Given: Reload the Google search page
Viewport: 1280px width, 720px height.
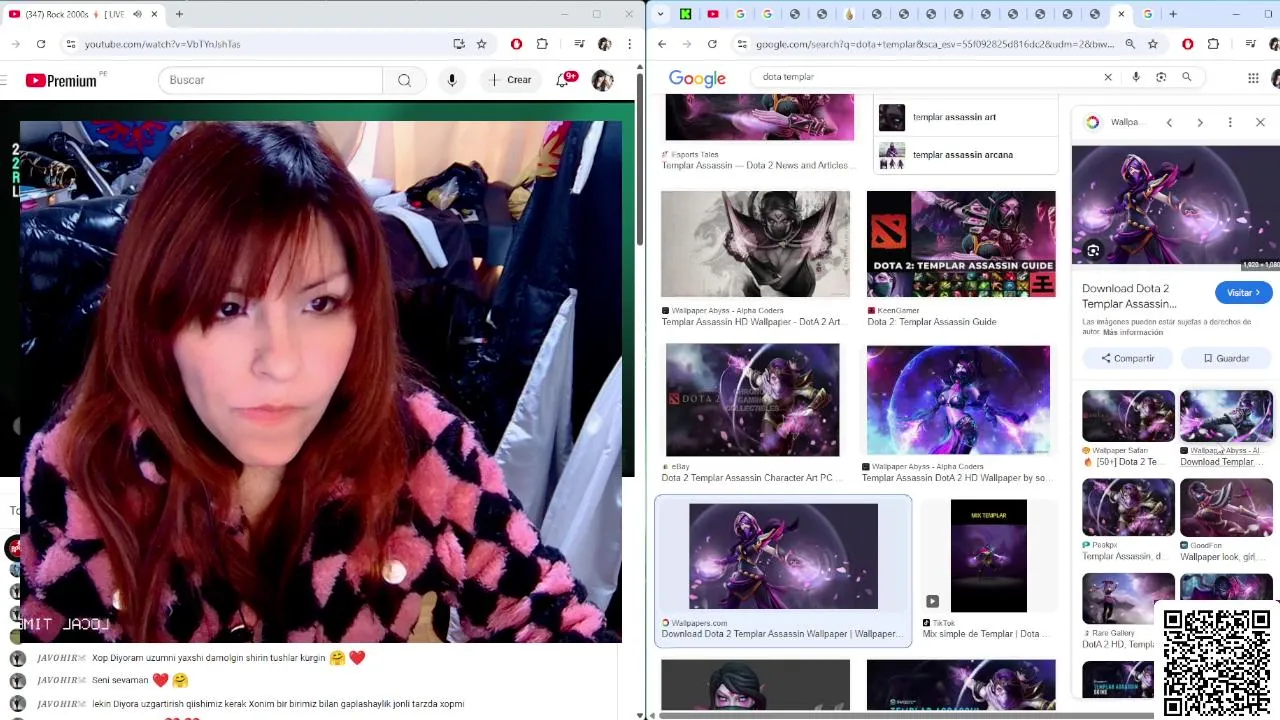Looking at the screenshot, I should [712, 44].
